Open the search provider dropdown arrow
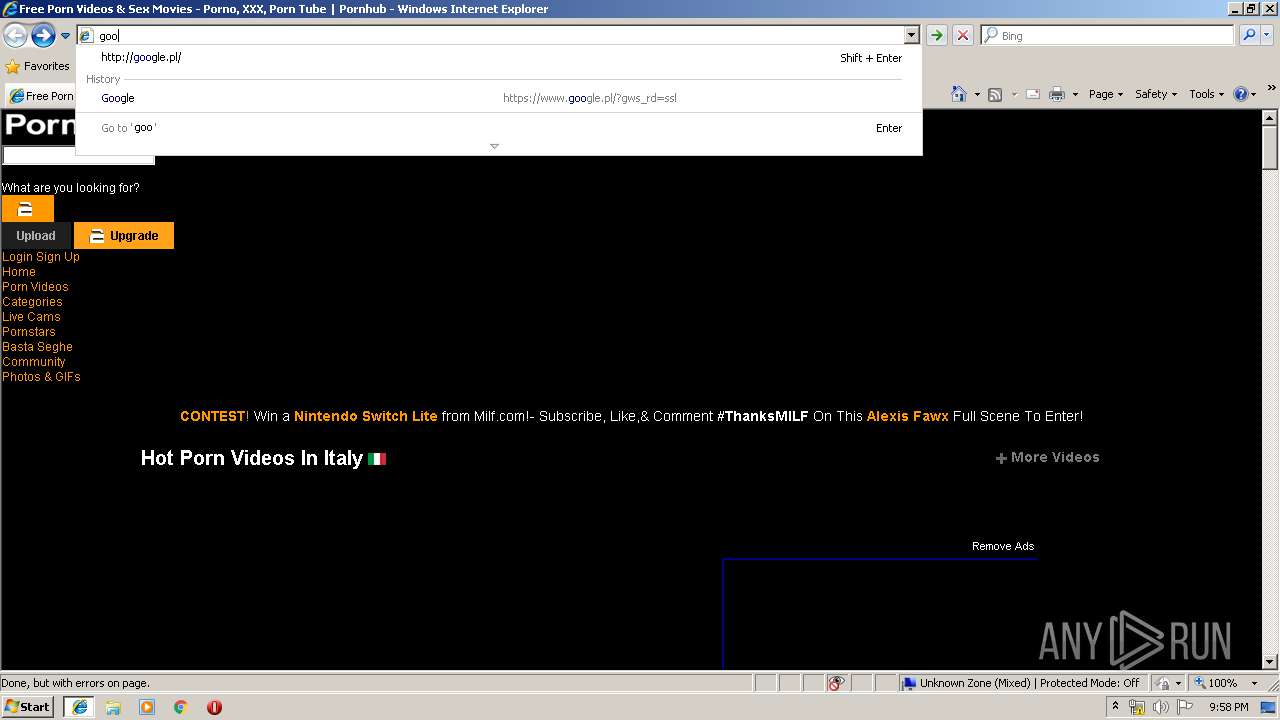The image size is (1280, 720). point(1266,36)
